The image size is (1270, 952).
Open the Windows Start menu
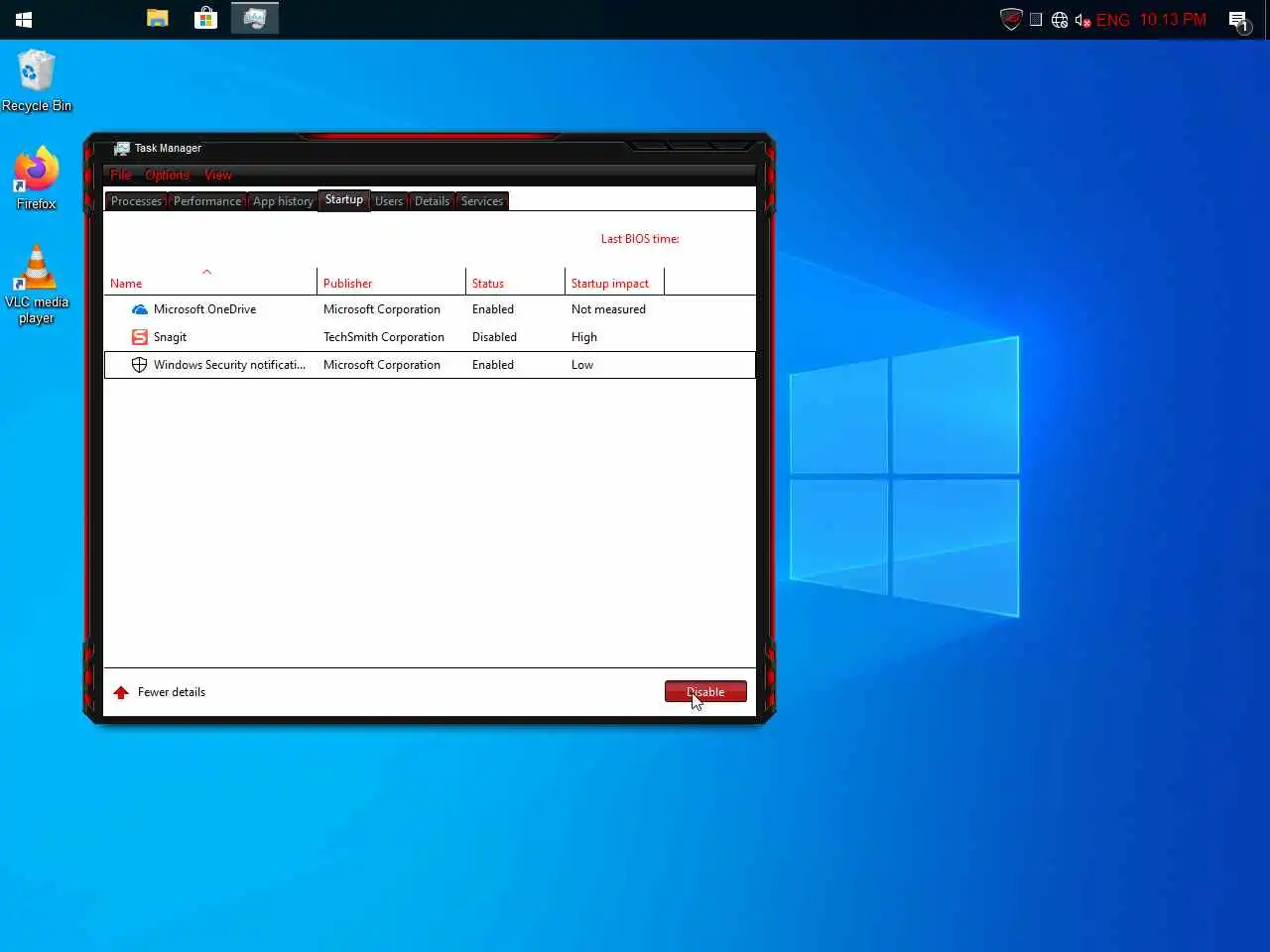24,19
